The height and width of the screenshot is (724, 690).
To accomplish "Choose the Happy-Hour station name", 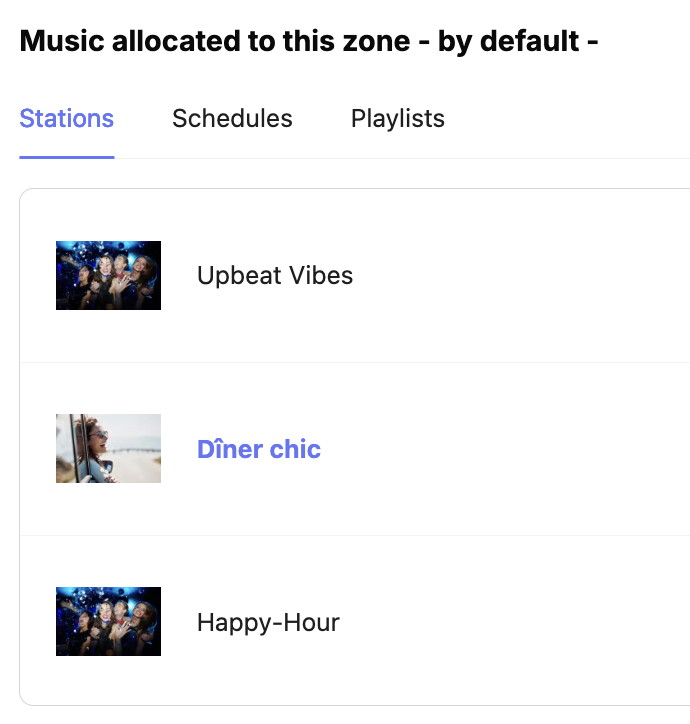I will point(268,622).
